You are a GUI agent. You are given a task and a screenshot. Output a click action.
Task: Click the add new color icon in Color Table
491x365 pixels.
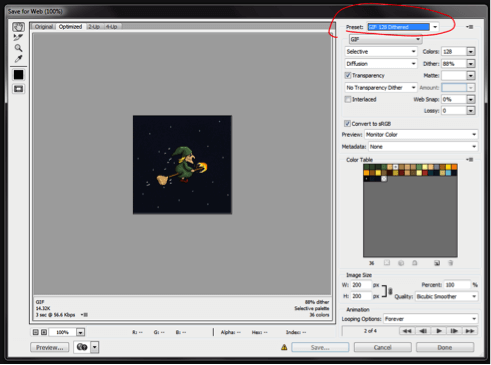click(437, 263)
